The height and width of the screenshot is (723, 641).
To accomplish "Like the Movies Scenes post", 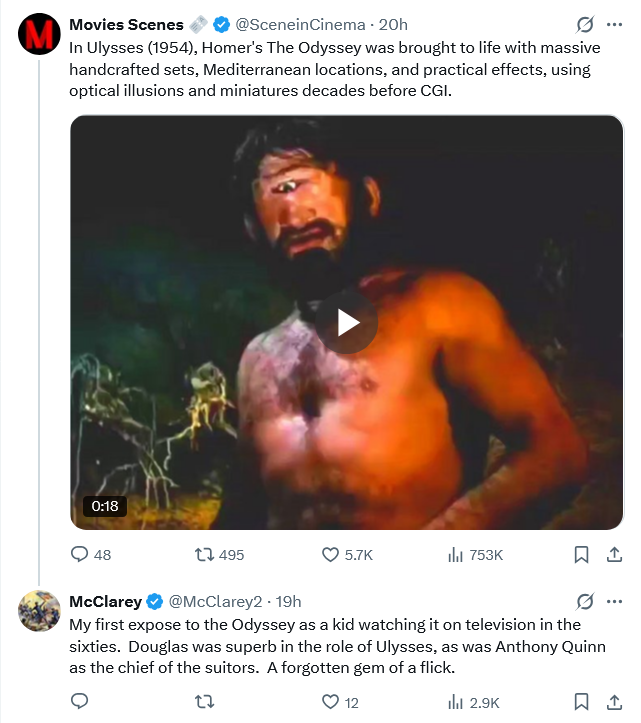I will 347,554.
